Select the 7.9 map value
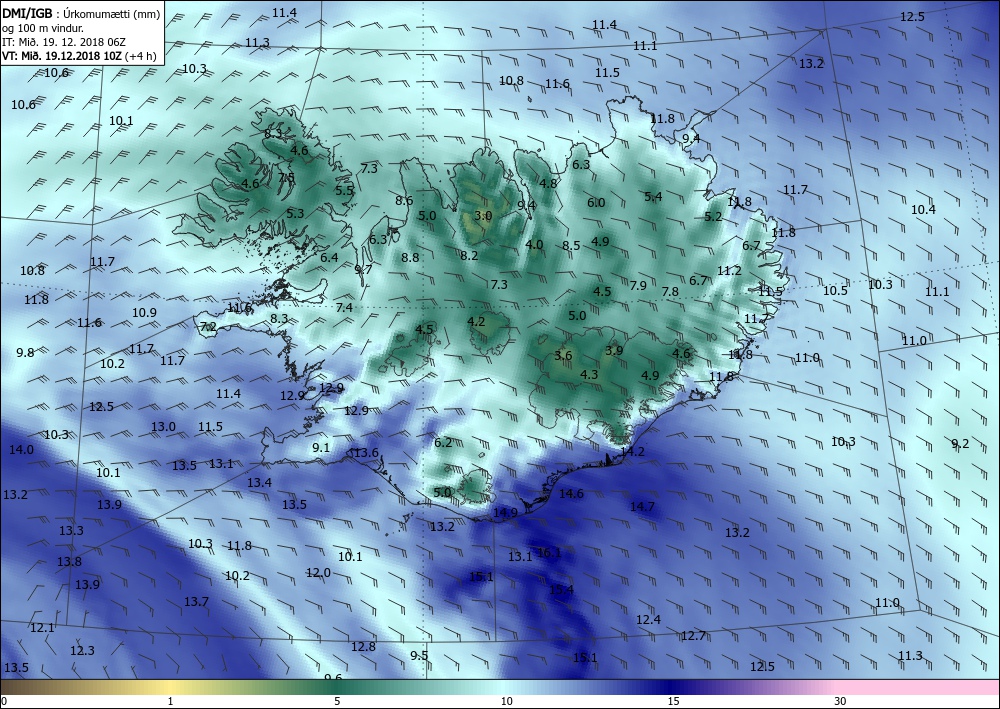This screenshot has height=709, width=1000. (x=638, y=285)
